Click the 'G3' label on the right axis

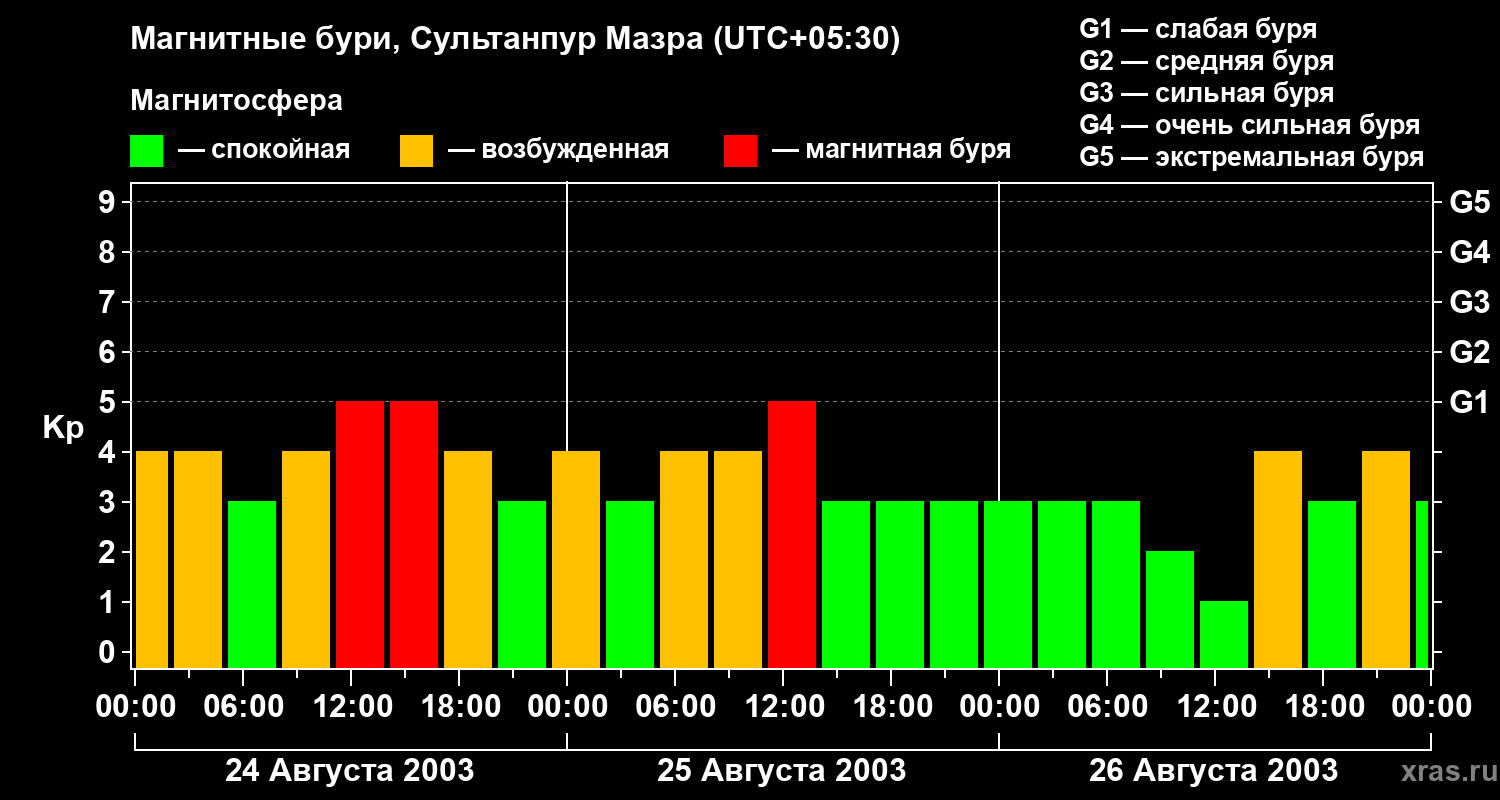click(1470, 302)
